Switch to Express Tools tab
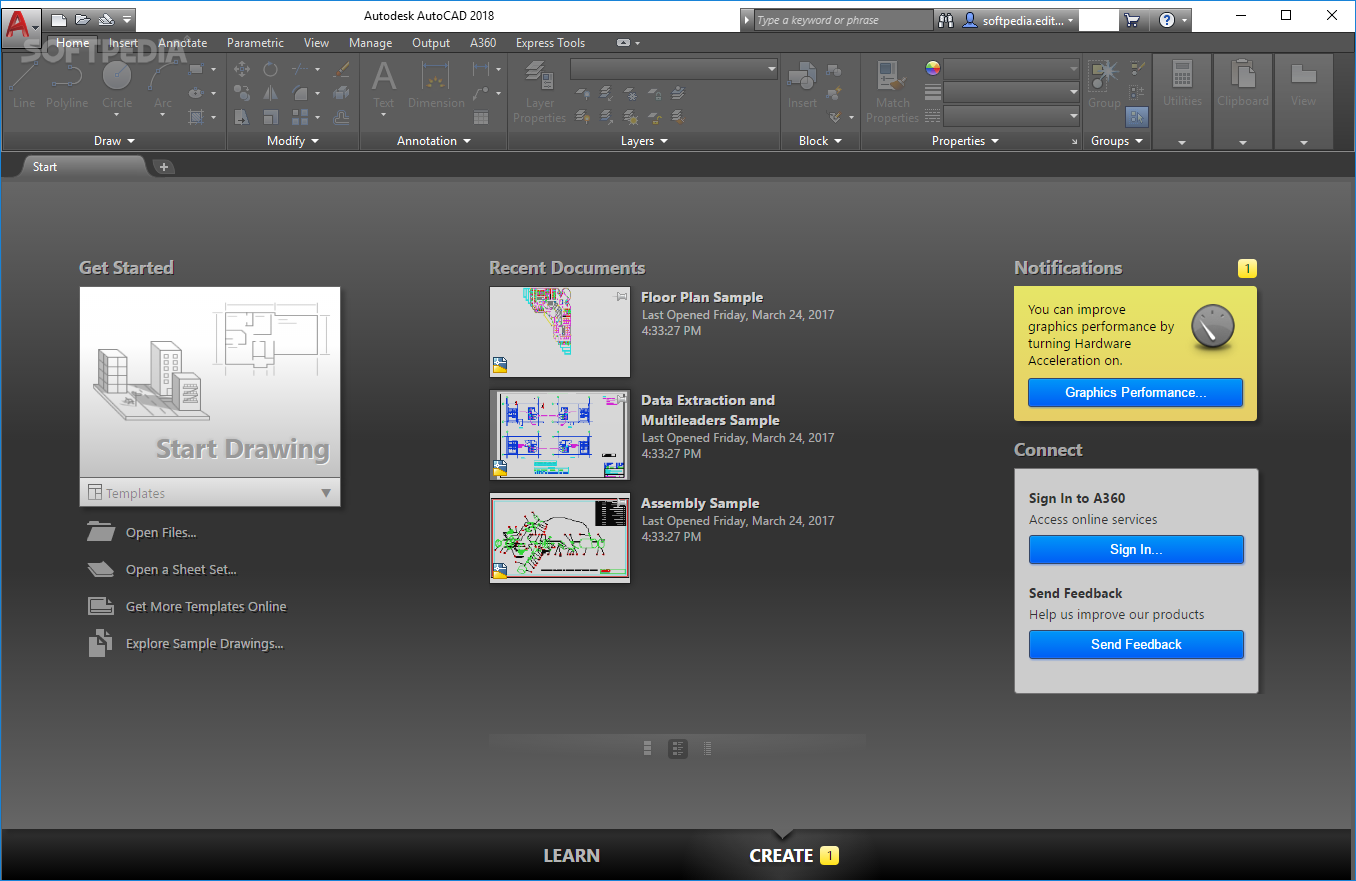The image size is (1356, 881). 550,43
